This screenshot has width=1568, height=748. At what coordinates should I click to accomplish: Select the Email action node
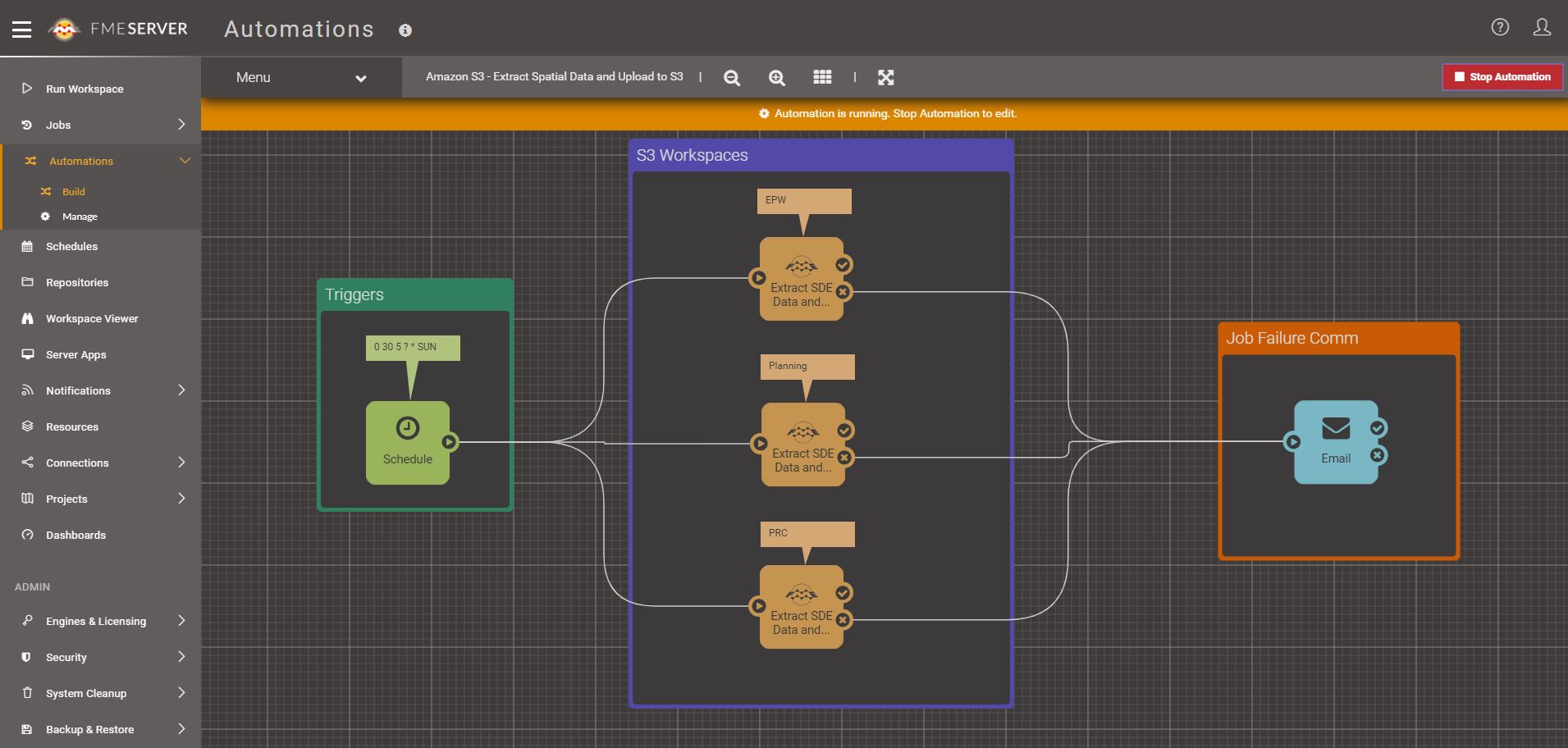click(1336, 442)
